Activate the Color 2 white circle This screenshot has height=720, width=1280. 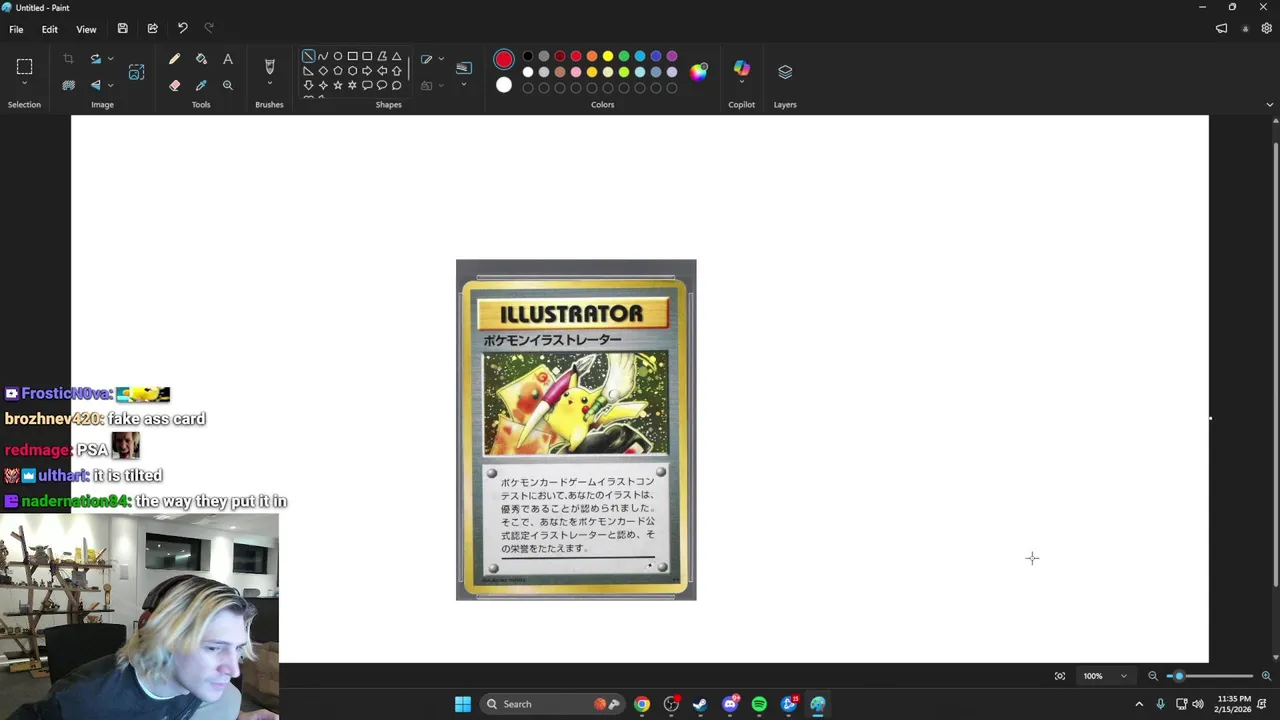(504, 86)
